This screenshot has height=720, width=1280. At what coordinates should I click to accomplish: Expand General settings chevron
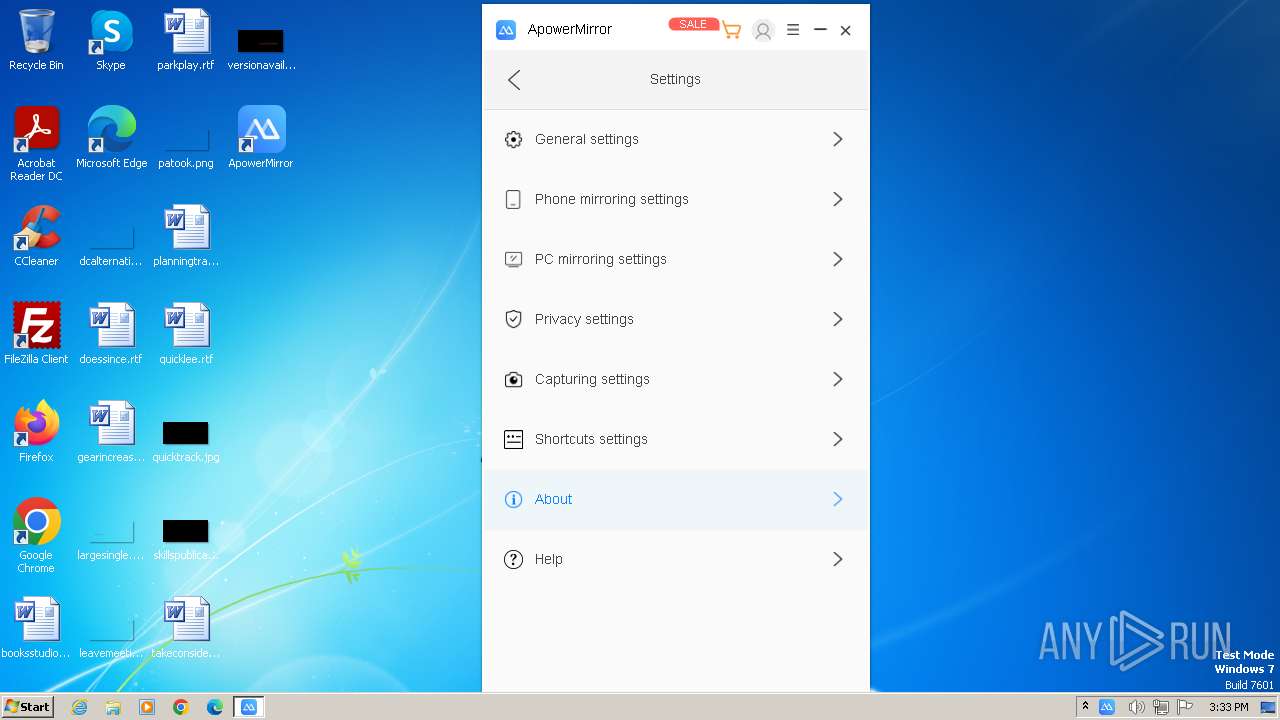click(838, 140)
